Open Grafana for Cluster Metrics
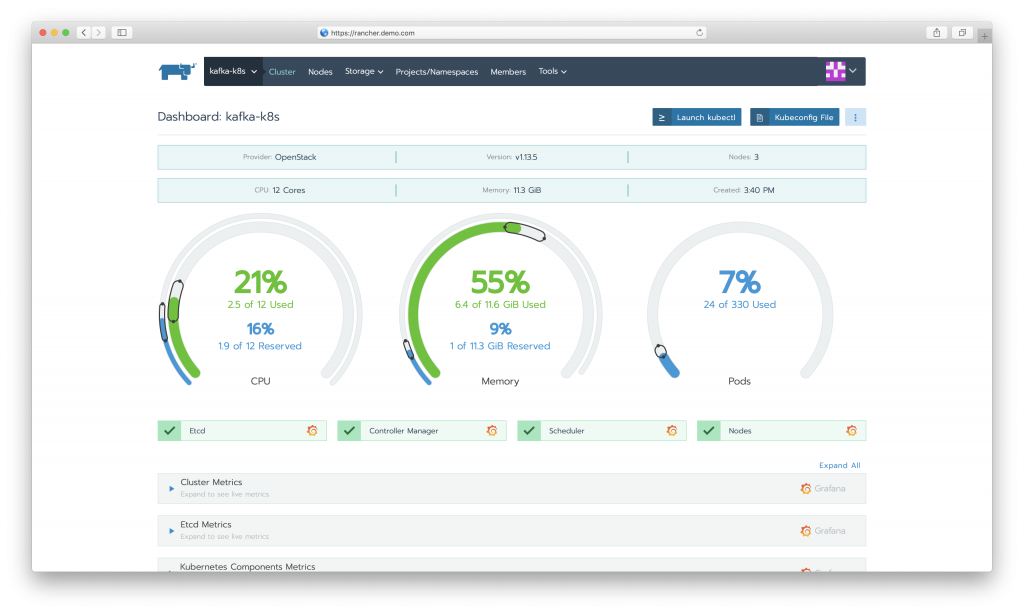This screenshot has height=614, width=1024. [x=823, y=489]
